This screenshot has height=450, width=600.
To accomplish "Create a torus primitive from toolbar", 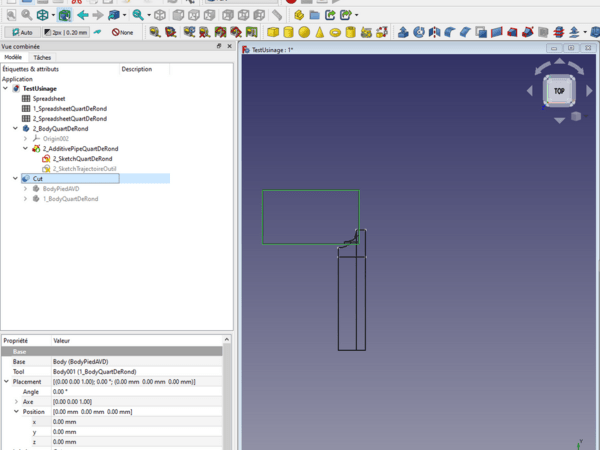I will click(336, 32).
